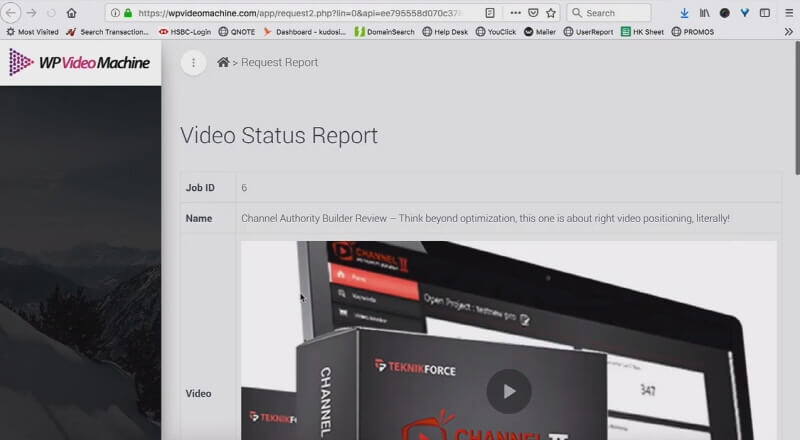Click the green padlock icon
This screenshot has width=800, height=440.
128,13
